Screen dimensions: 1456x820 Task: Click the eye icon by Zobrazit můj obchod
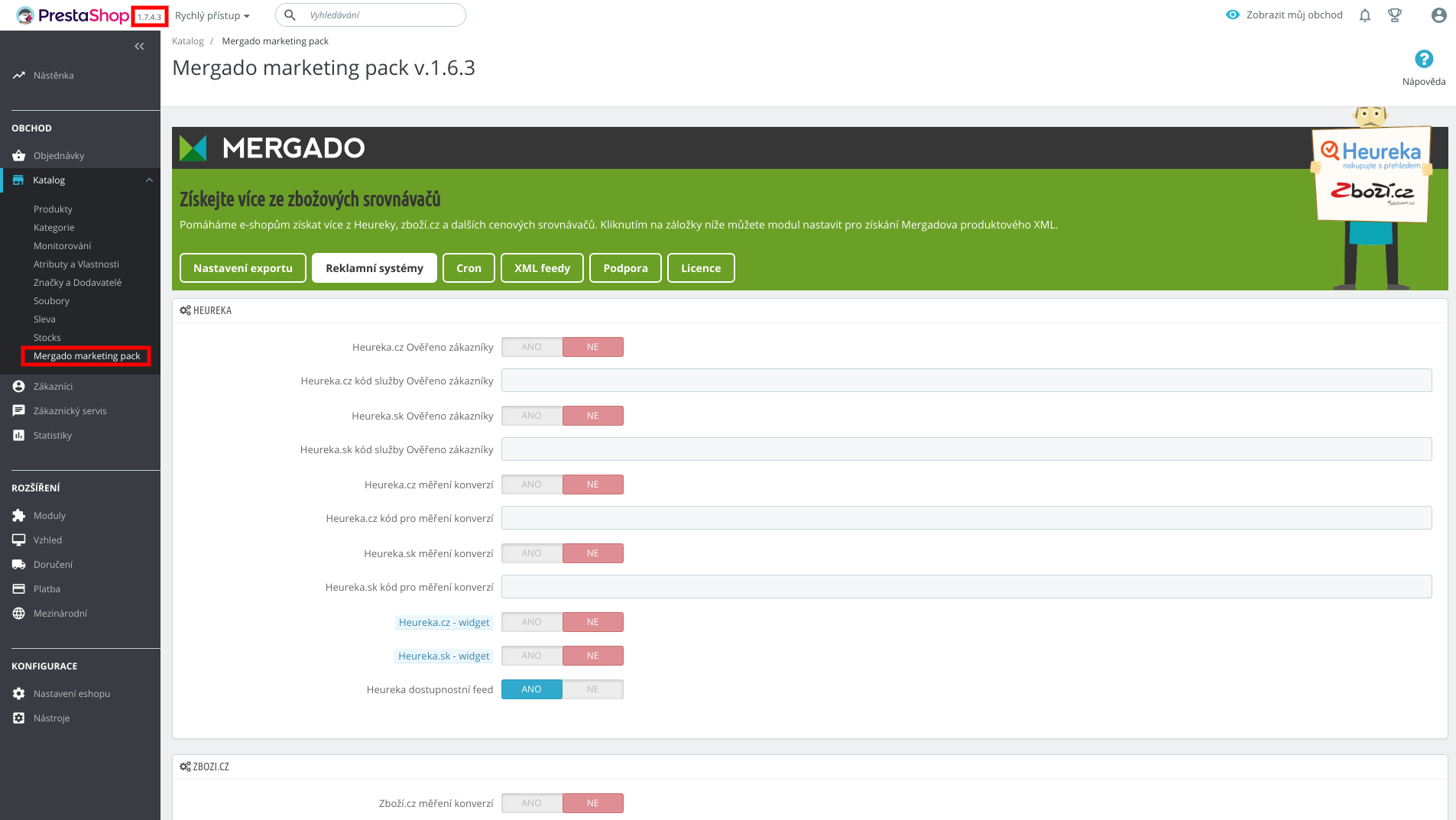(1232, 15)
